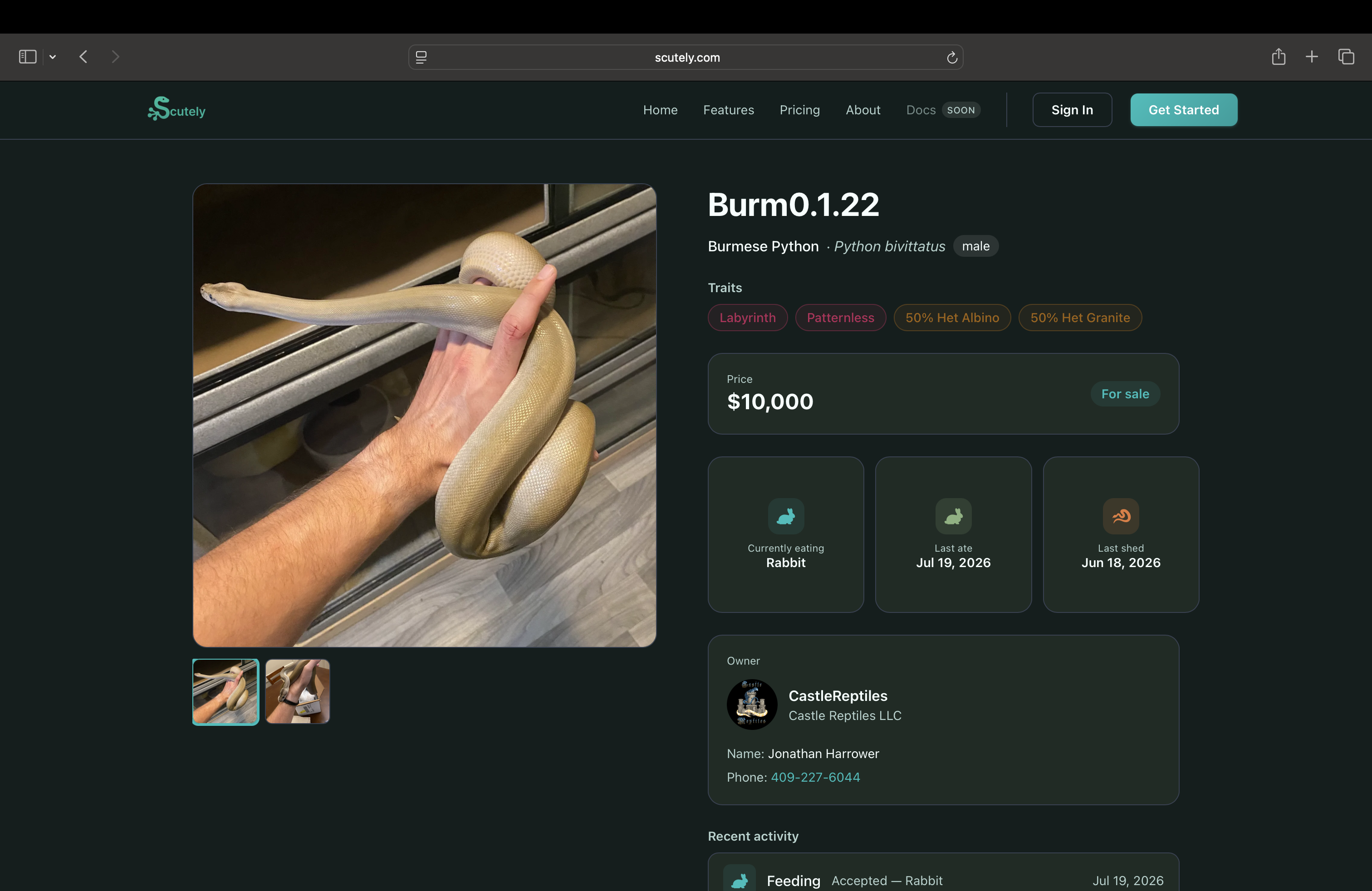This screenshot has height=891, width=1372.
Task: Click the Feeding activity rabbit icon
Action: 739,879
